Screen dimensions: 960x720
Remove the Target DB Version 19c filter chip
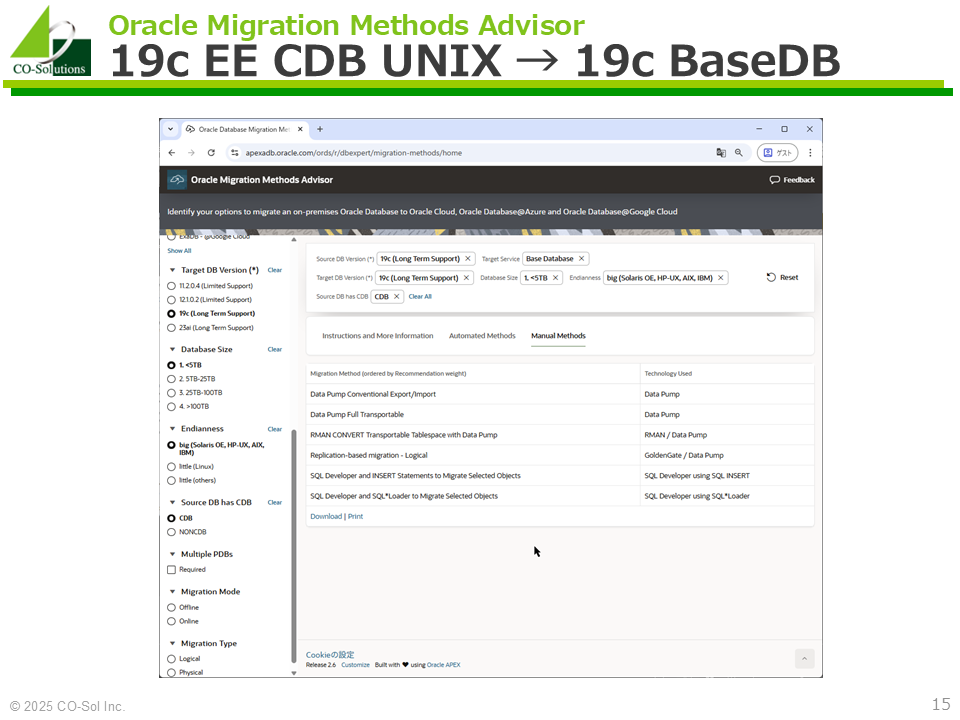pyautogui.click(x=466, y=278)
